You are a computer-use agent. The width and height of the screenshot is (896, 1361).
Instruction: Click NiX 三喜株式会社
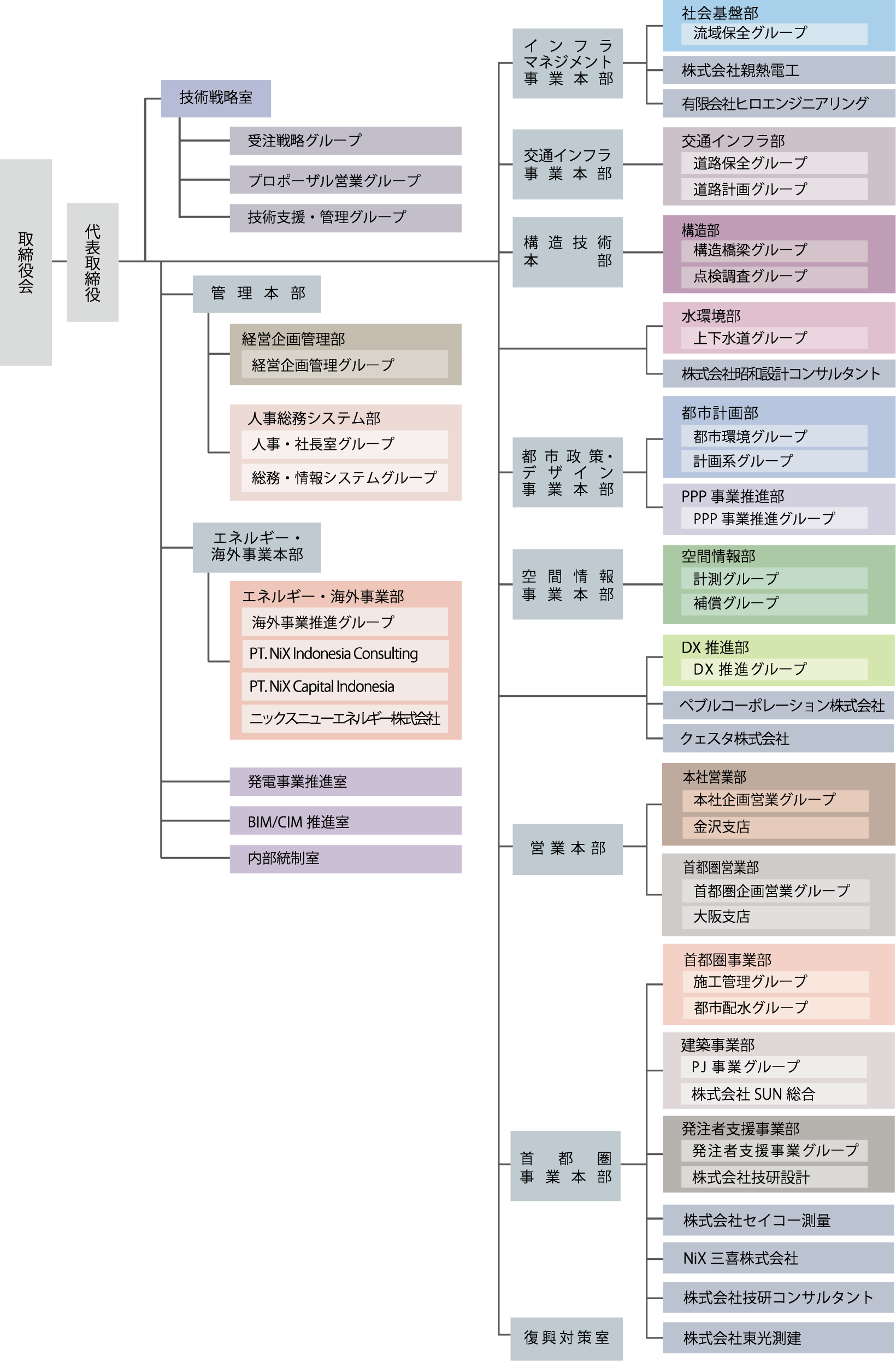point(779,1258)
